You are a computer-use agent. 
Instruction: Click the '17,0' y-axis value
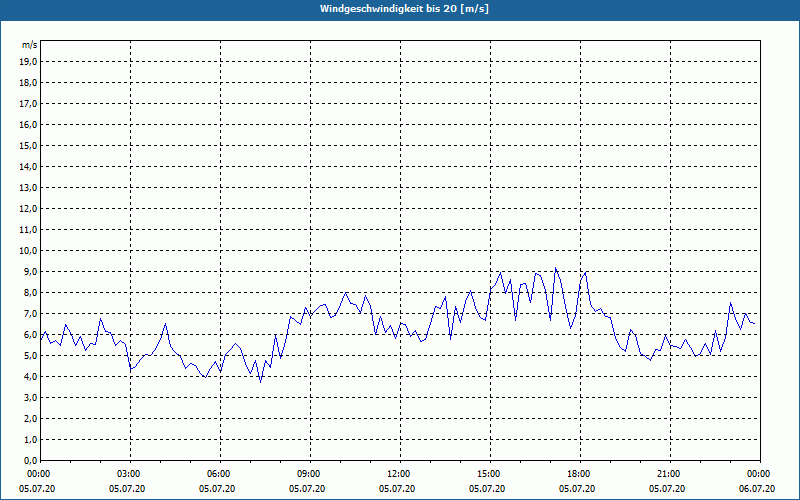pos(28,104)
